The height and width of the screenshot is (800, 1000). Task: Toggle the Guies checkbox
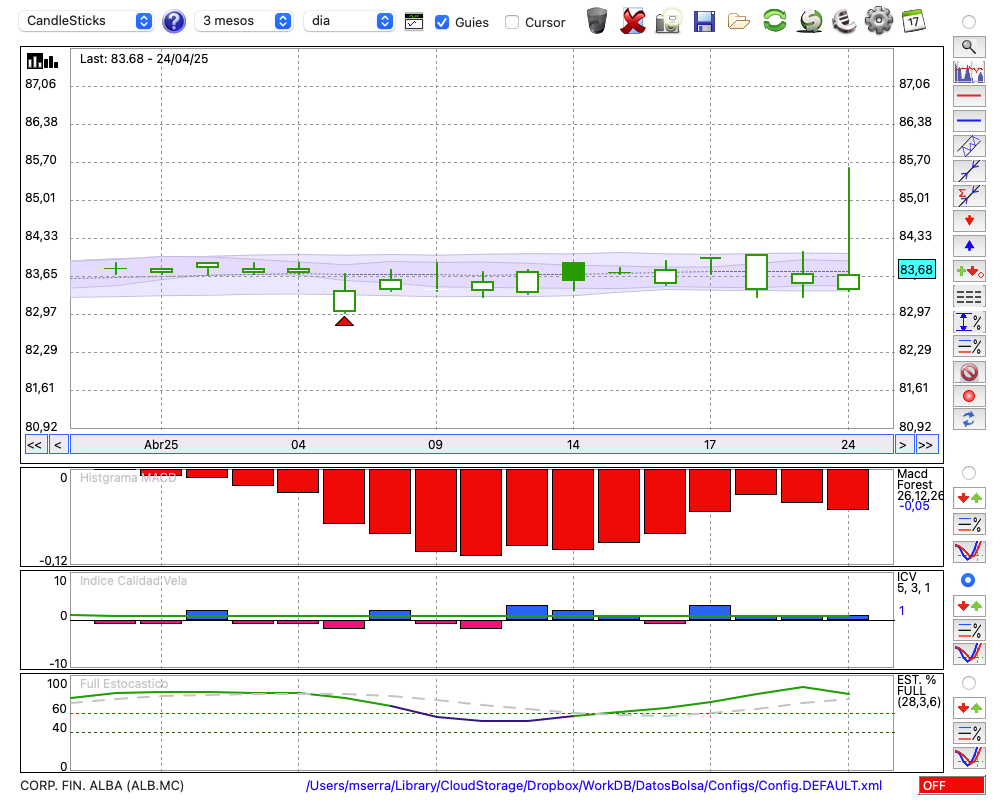(x=441, y=22)
